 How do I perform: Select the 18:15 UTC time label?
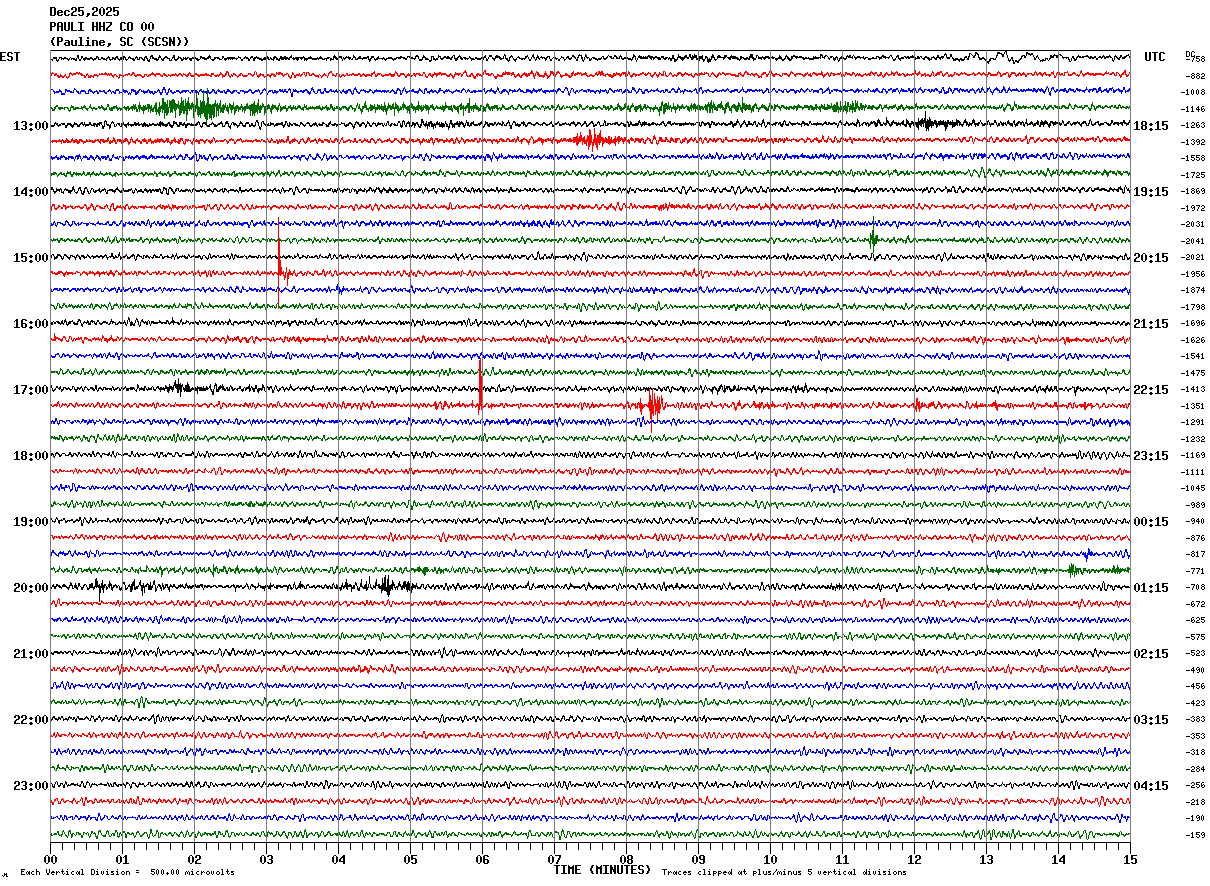pos(1151,126)
